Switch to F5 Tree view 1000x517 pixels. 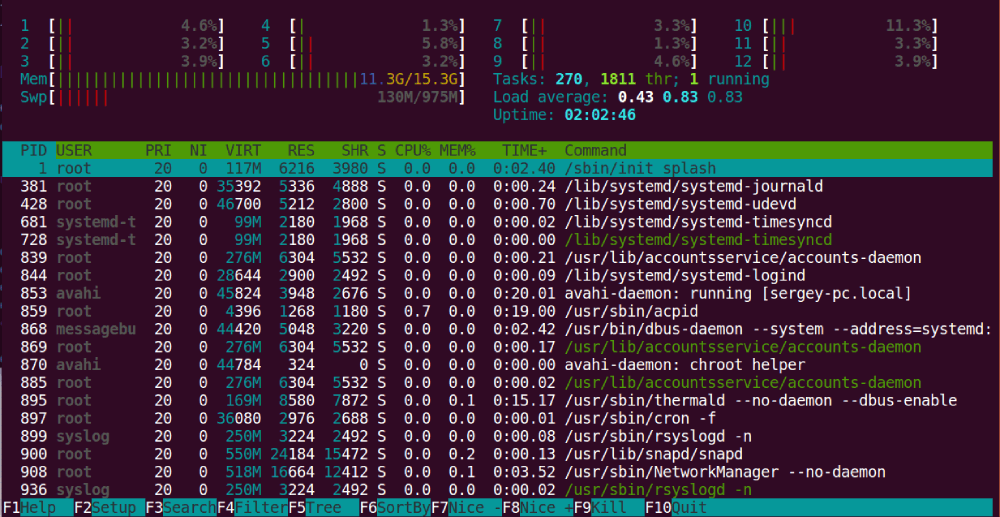tap(324, 508)
